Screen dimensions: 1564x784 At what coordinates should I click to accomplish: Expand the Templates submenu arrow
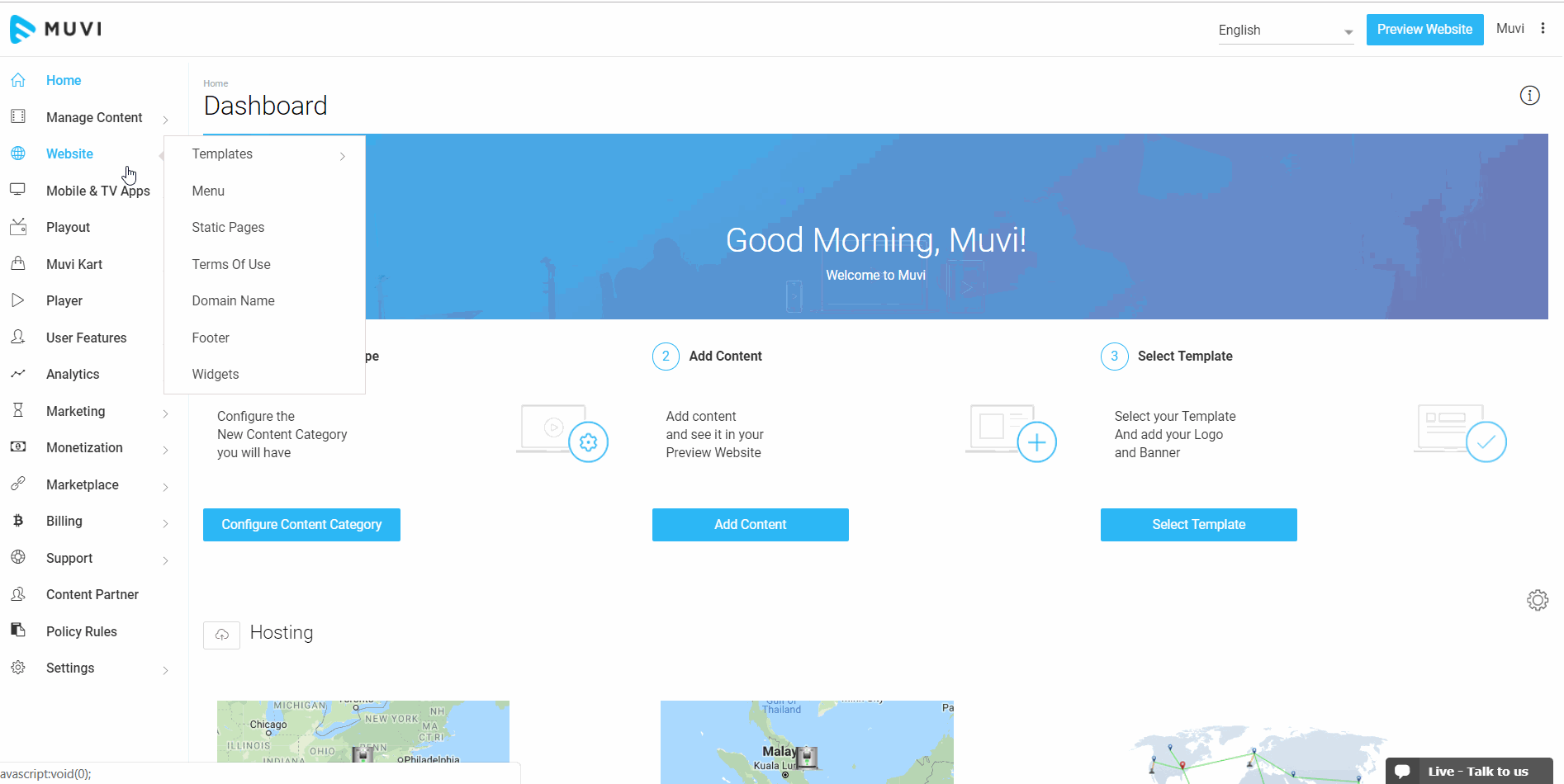tap(342, 156)
